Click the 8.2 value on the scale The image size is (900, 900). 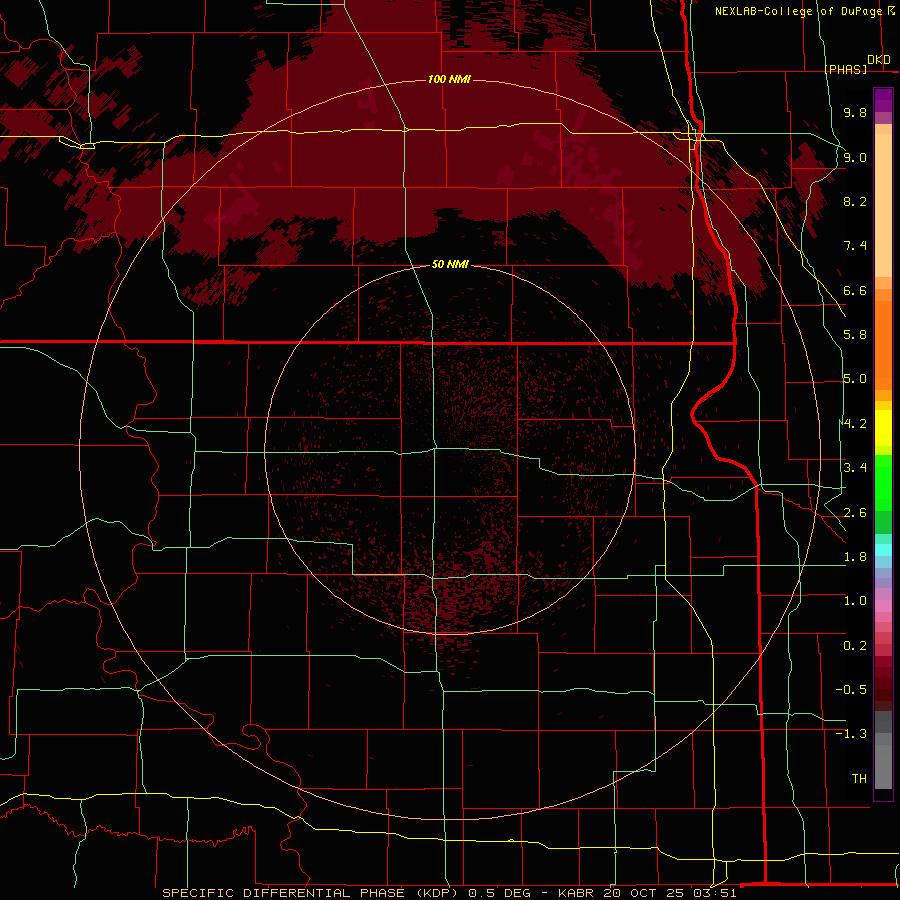coord(855,201)
